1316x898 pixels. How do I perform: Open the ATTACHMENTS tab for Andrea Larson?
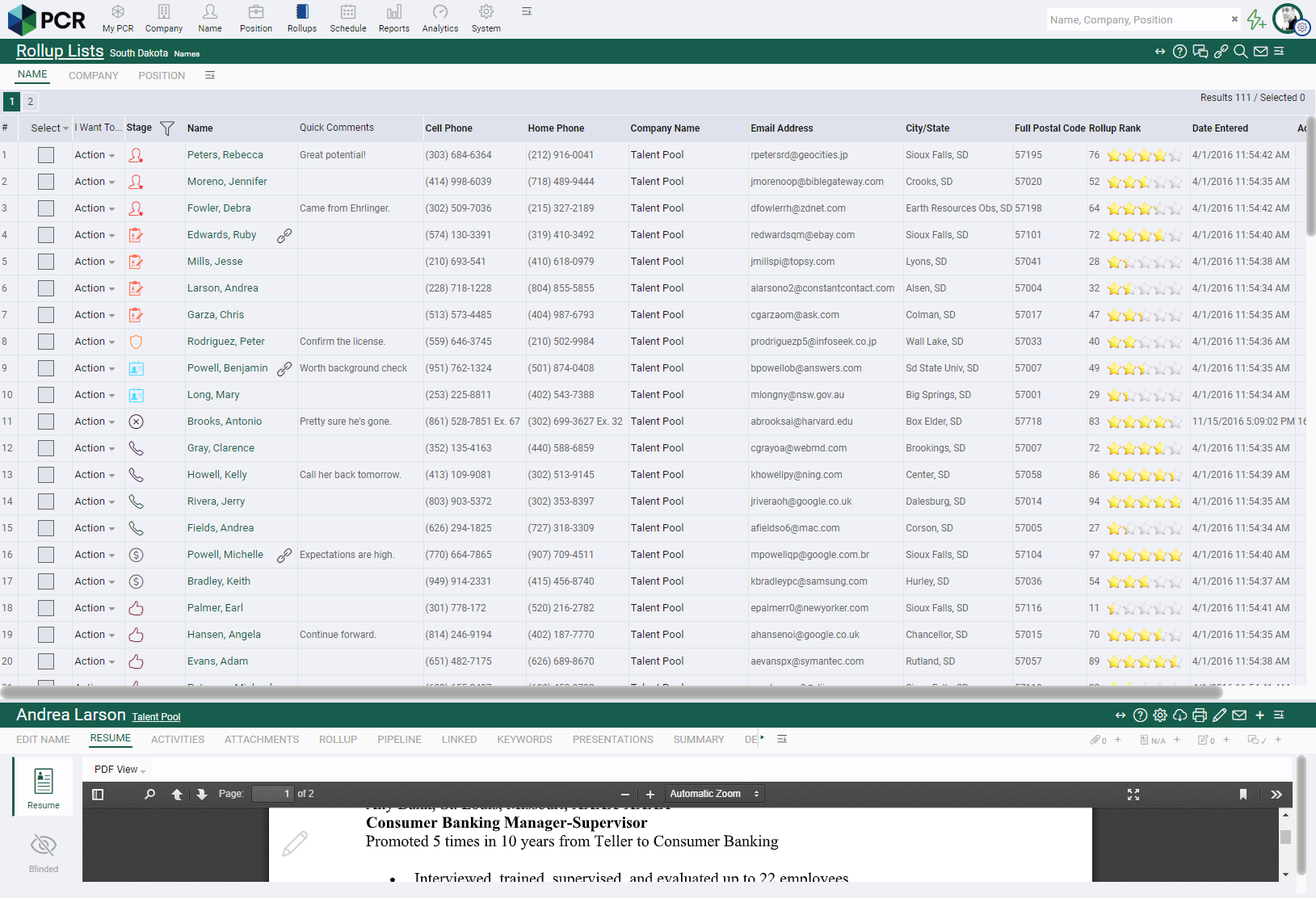[261, 739]
